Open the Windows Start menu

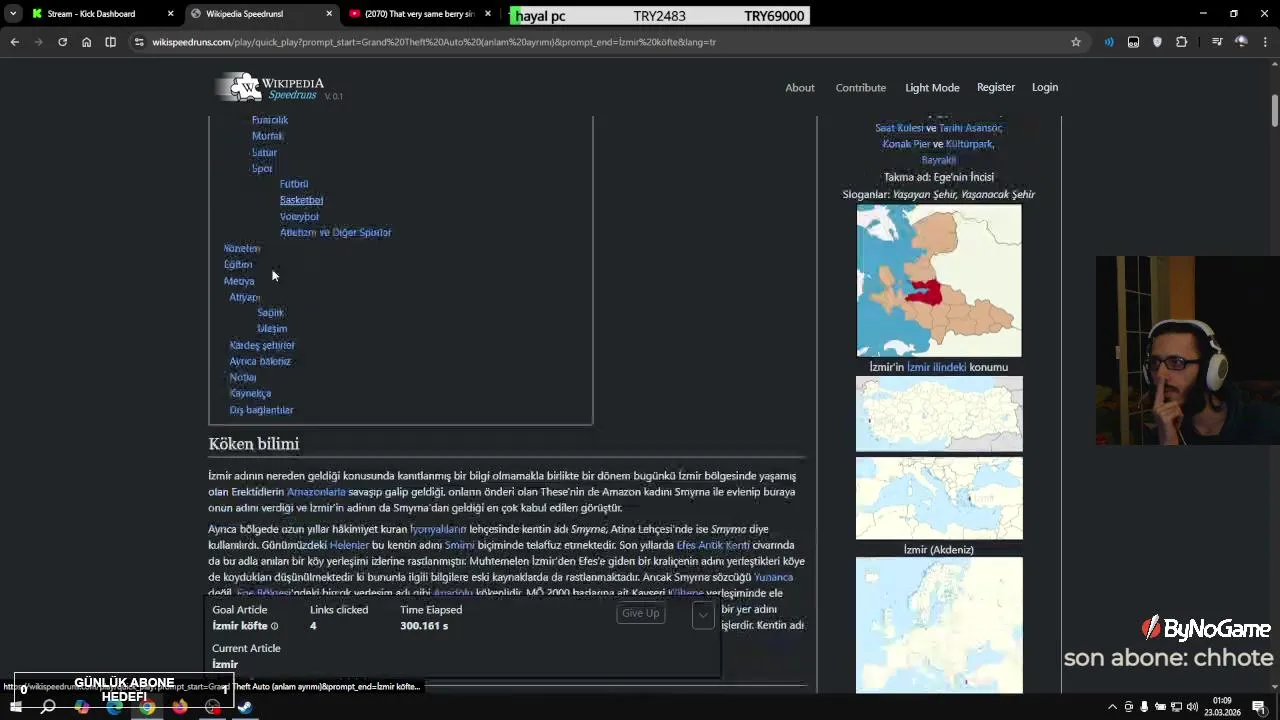(x=16, y=707)
